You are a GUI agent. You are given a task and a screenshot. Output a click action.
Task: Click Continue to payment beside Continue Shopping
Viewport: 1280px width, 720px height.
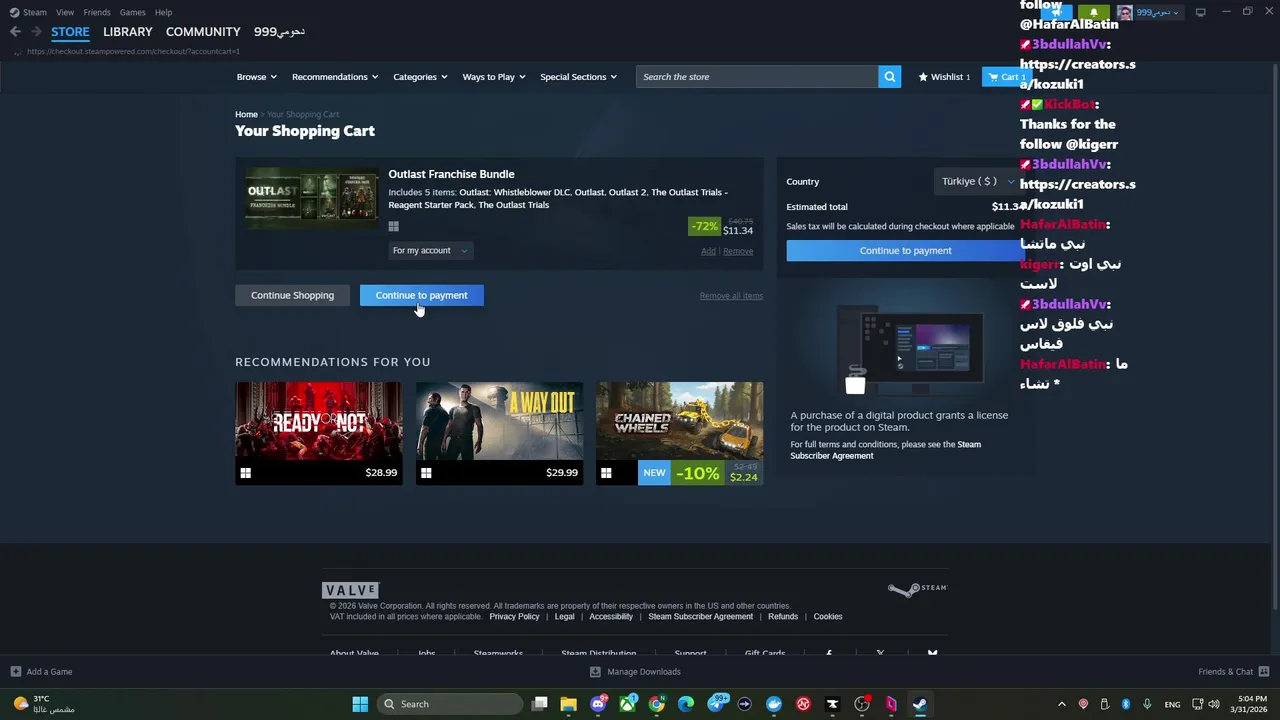coord(421,295)
